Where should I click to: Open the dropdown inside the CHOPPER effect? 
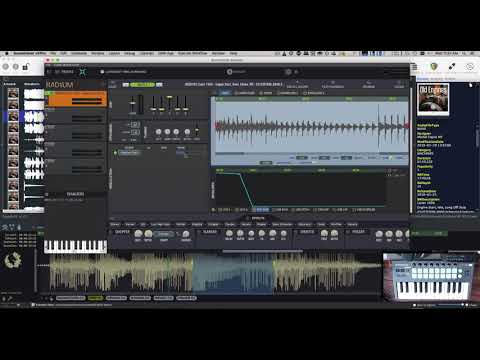pyautogui.click(x=163, y=234)
